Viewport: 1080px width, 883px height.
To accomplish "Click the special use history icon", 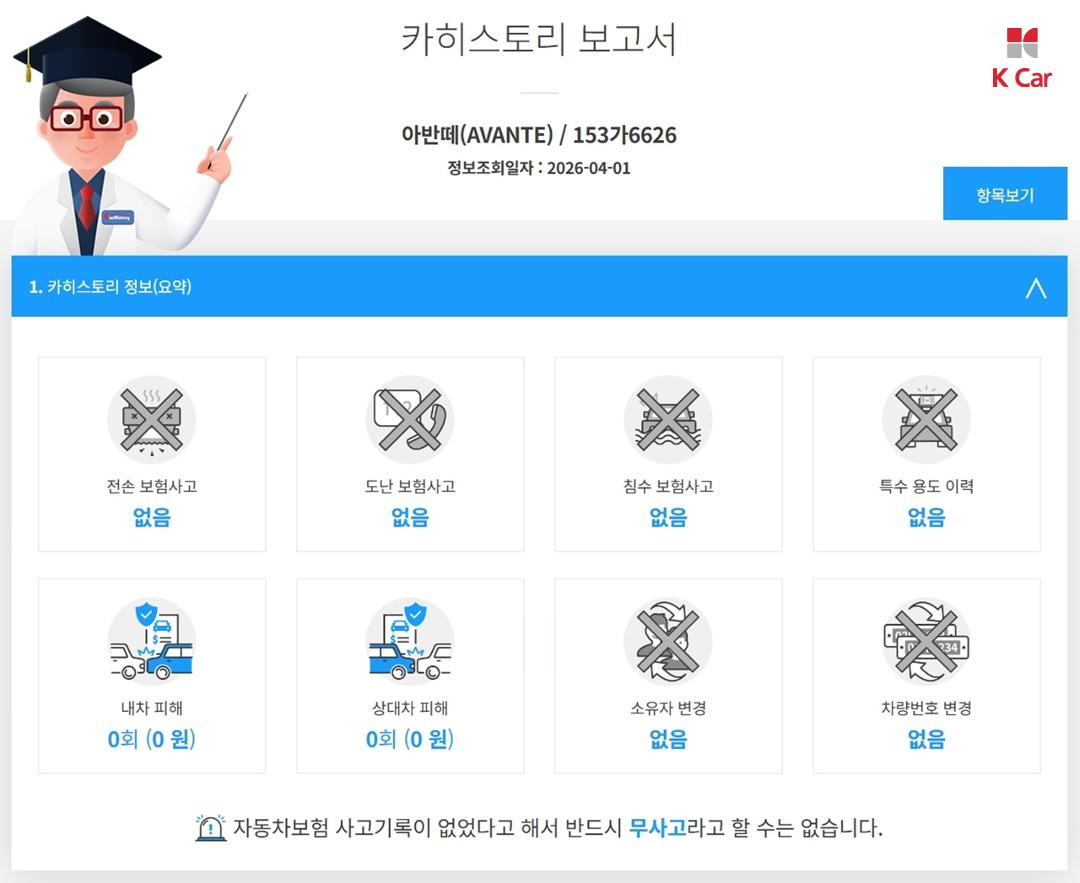I will point(926,419).
